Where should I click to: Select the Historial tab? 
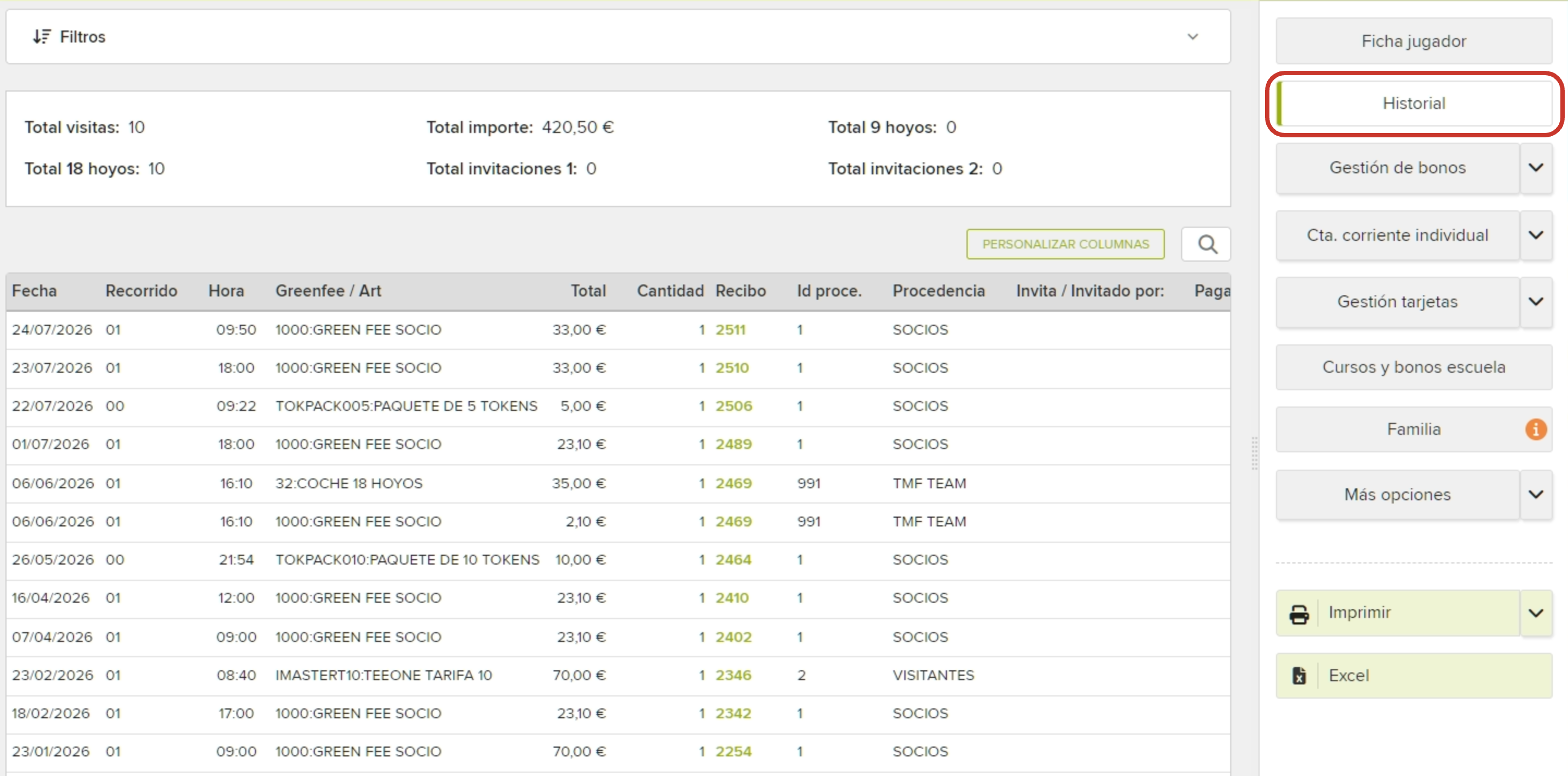pyautogui.click(x=1413, y=104)
